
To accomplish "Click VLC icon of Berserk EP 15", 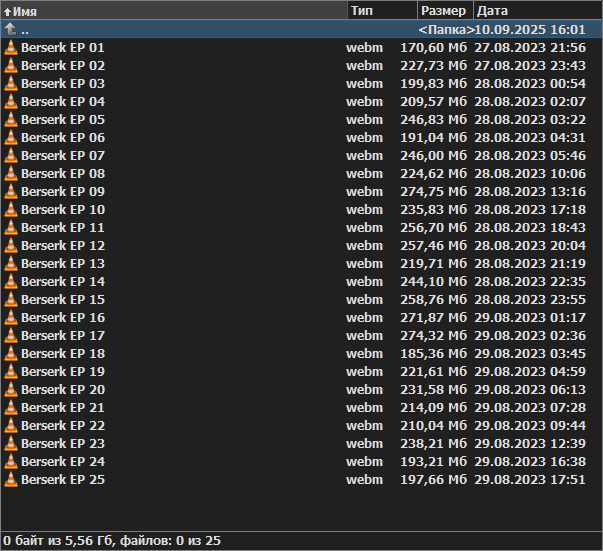I will click(11, 299).
